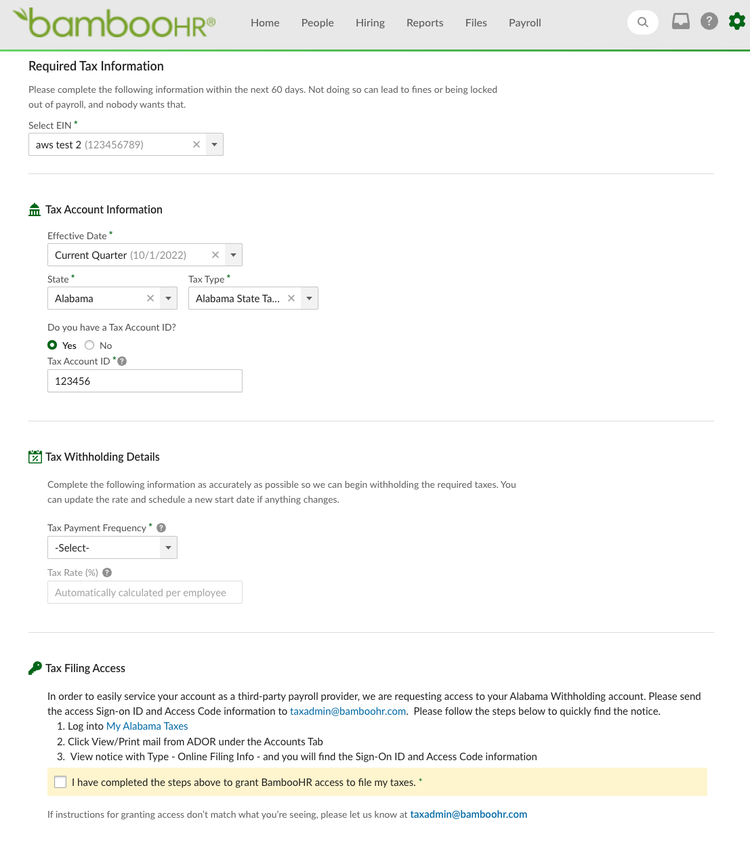Screen dimensions: 750x853
Task: Expand the Tax Type dropdown arrow
Action: (x=309, y=299)
